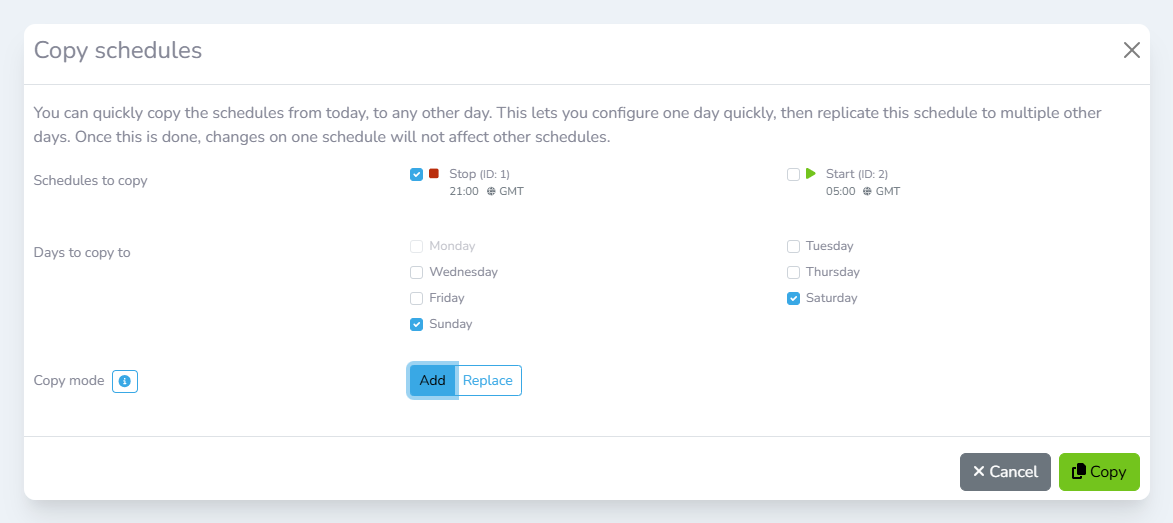
Task: Close the Copy schedules dialog
Action: point(1131,50)
